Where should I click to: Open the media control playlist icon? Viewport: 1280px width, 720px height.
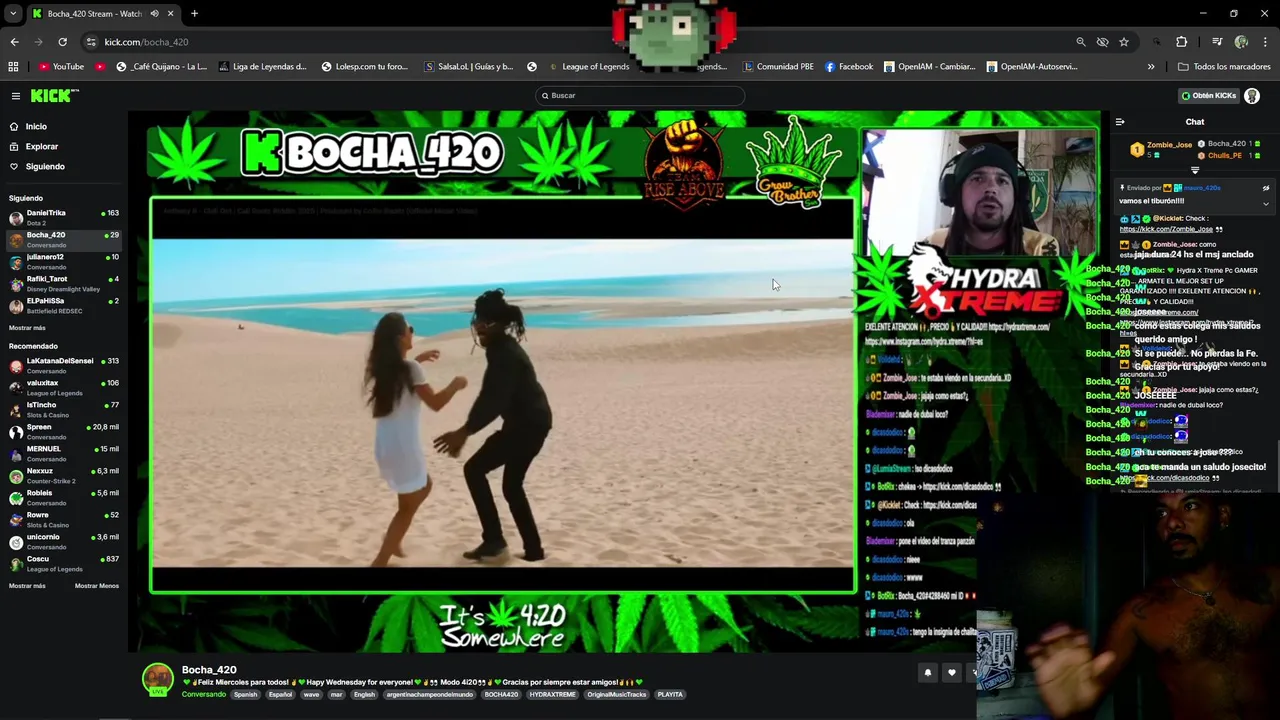1217,42
